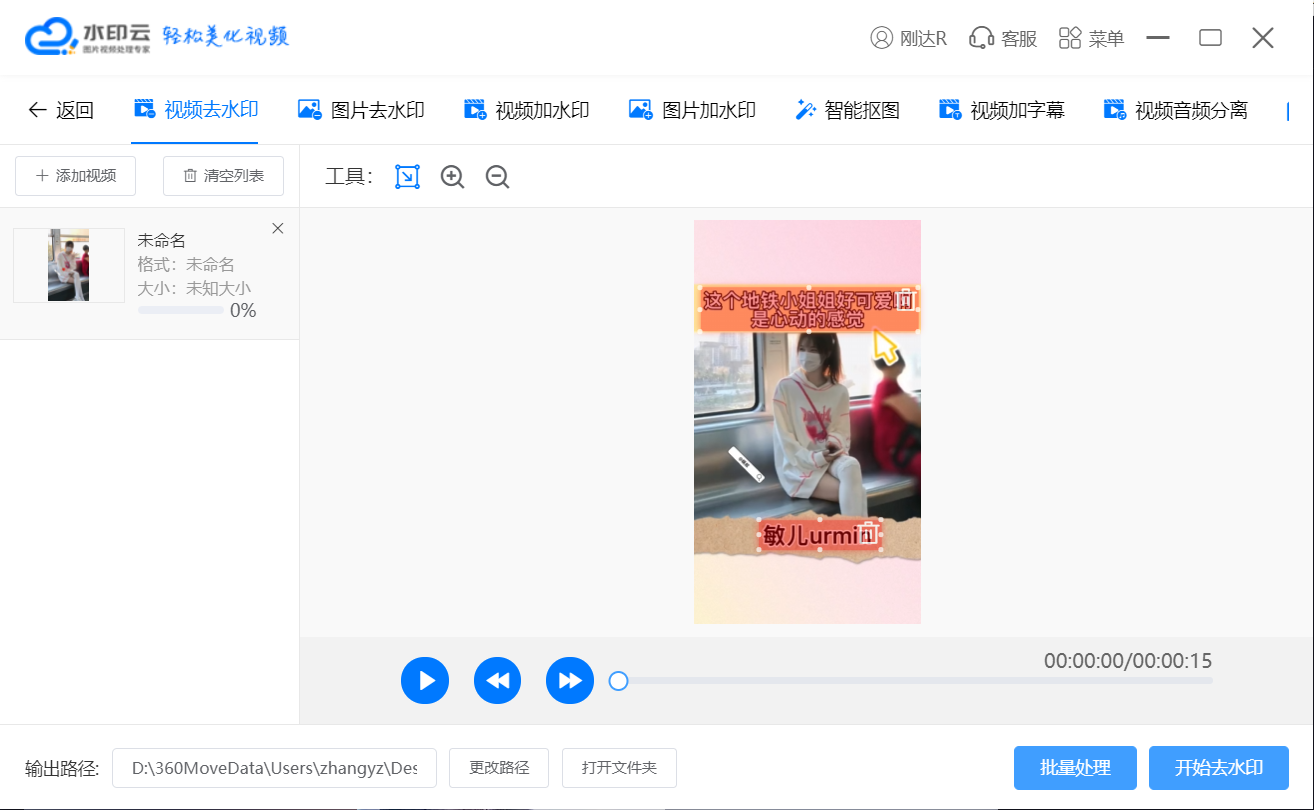
Task: Fast forward the video preview
Action: [x=570, y=681]
